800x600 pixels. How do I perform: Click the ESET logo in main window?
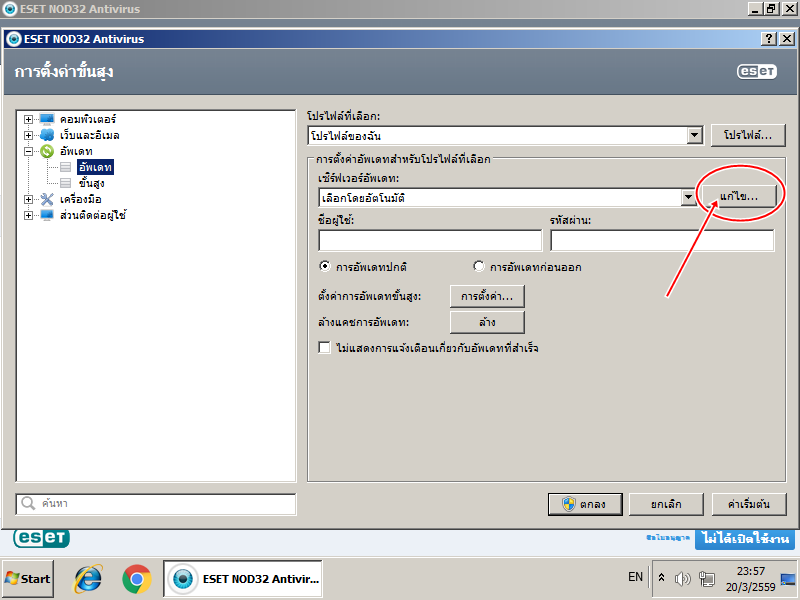41,538
